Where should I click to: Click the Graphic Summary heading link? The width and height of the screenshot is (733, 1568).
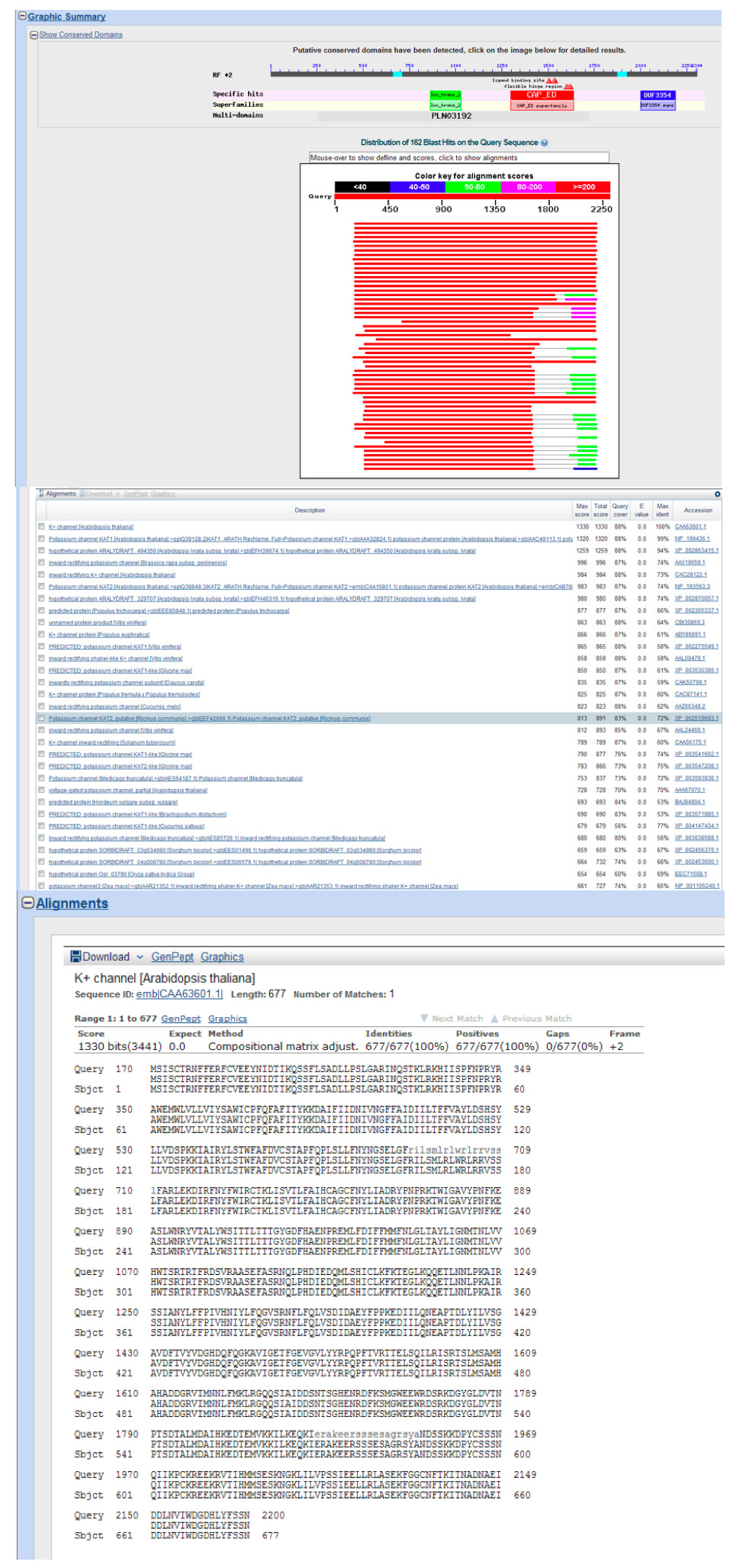(66, 17)
